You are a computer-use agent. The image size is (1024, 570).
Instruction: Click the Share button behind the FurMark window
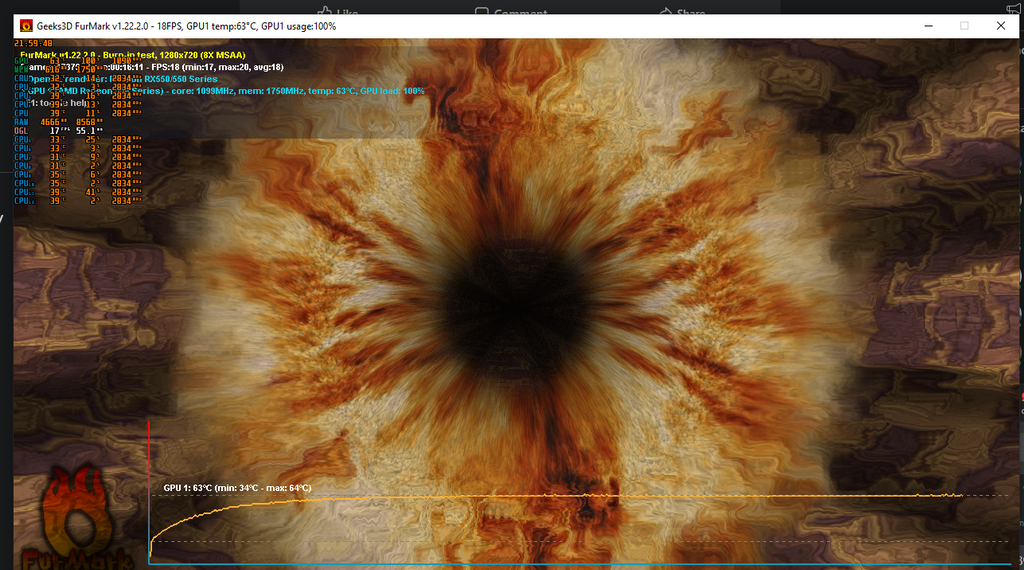point(682,10)
